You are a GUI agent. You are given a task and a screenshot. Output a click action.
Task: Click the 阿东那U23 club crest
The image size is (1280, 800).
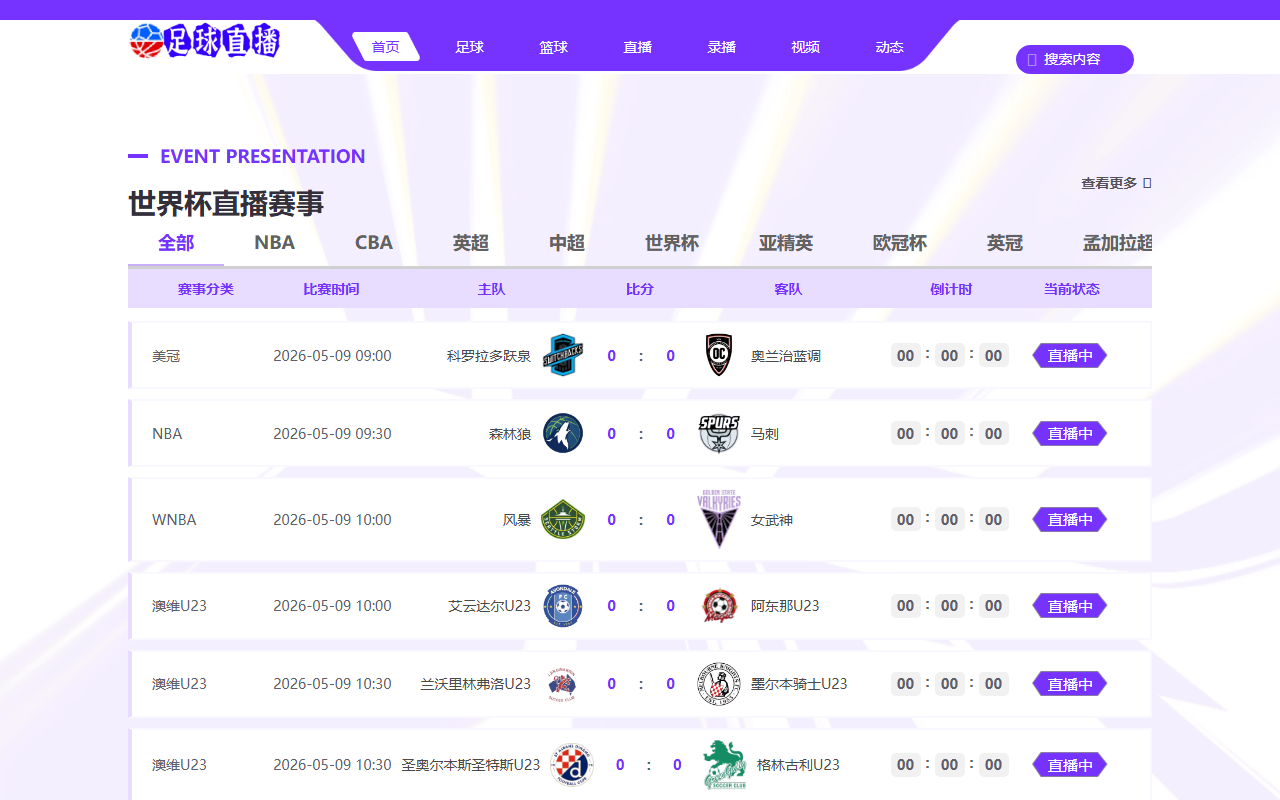coord(719,606)
